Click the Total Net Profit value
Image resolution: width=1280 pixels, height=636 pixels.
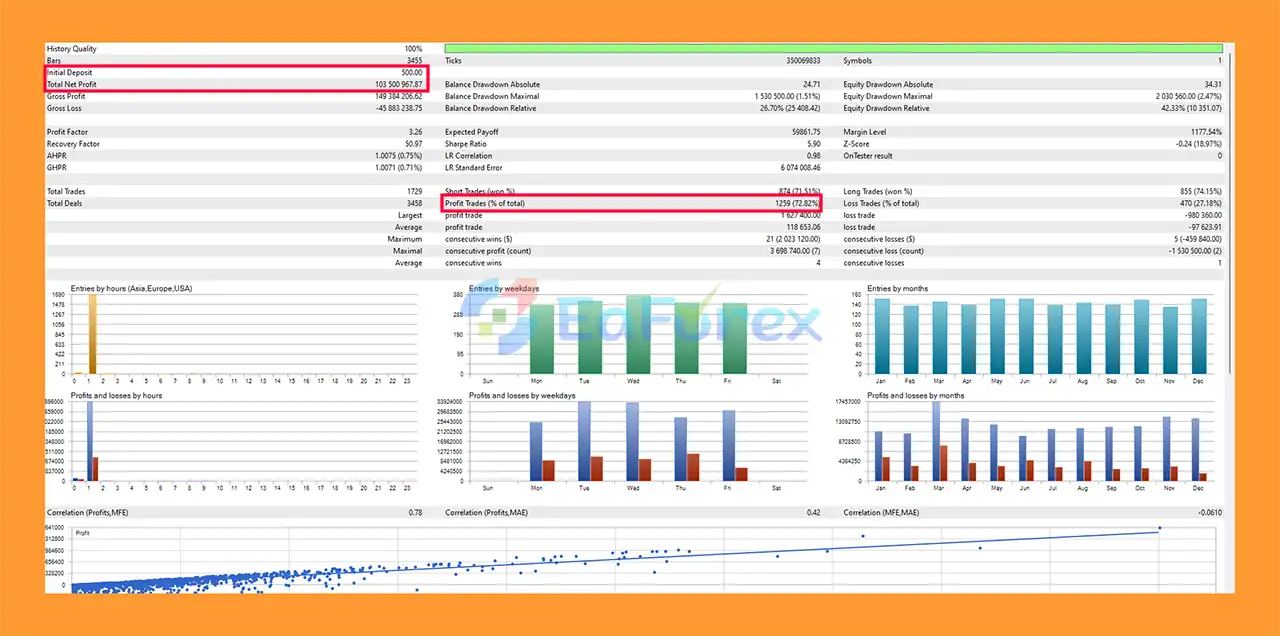[396, 85]
